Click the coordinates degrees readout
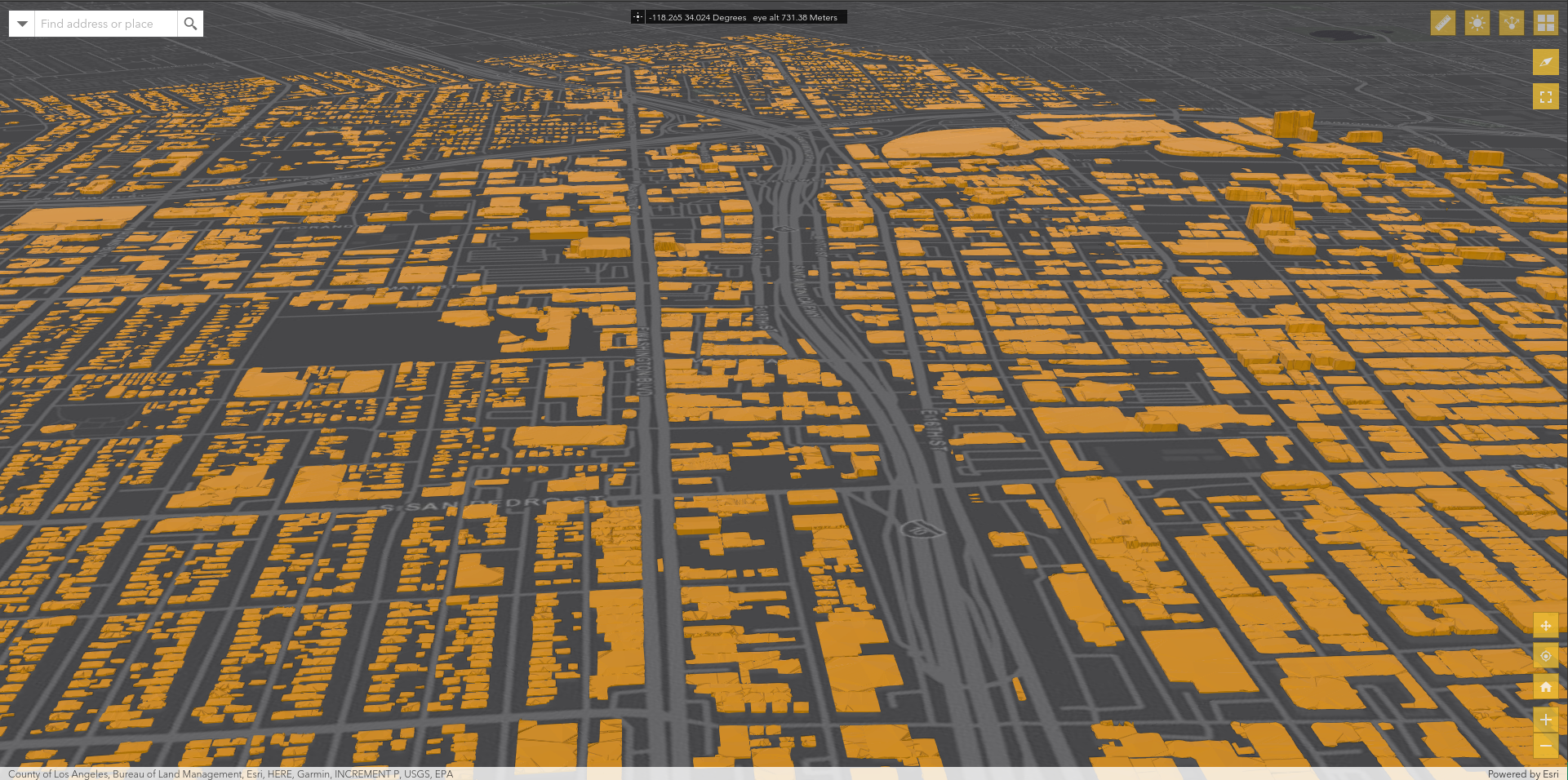Image resolution: width=1568 pixels, height=780 pixels. coord(698,17)
